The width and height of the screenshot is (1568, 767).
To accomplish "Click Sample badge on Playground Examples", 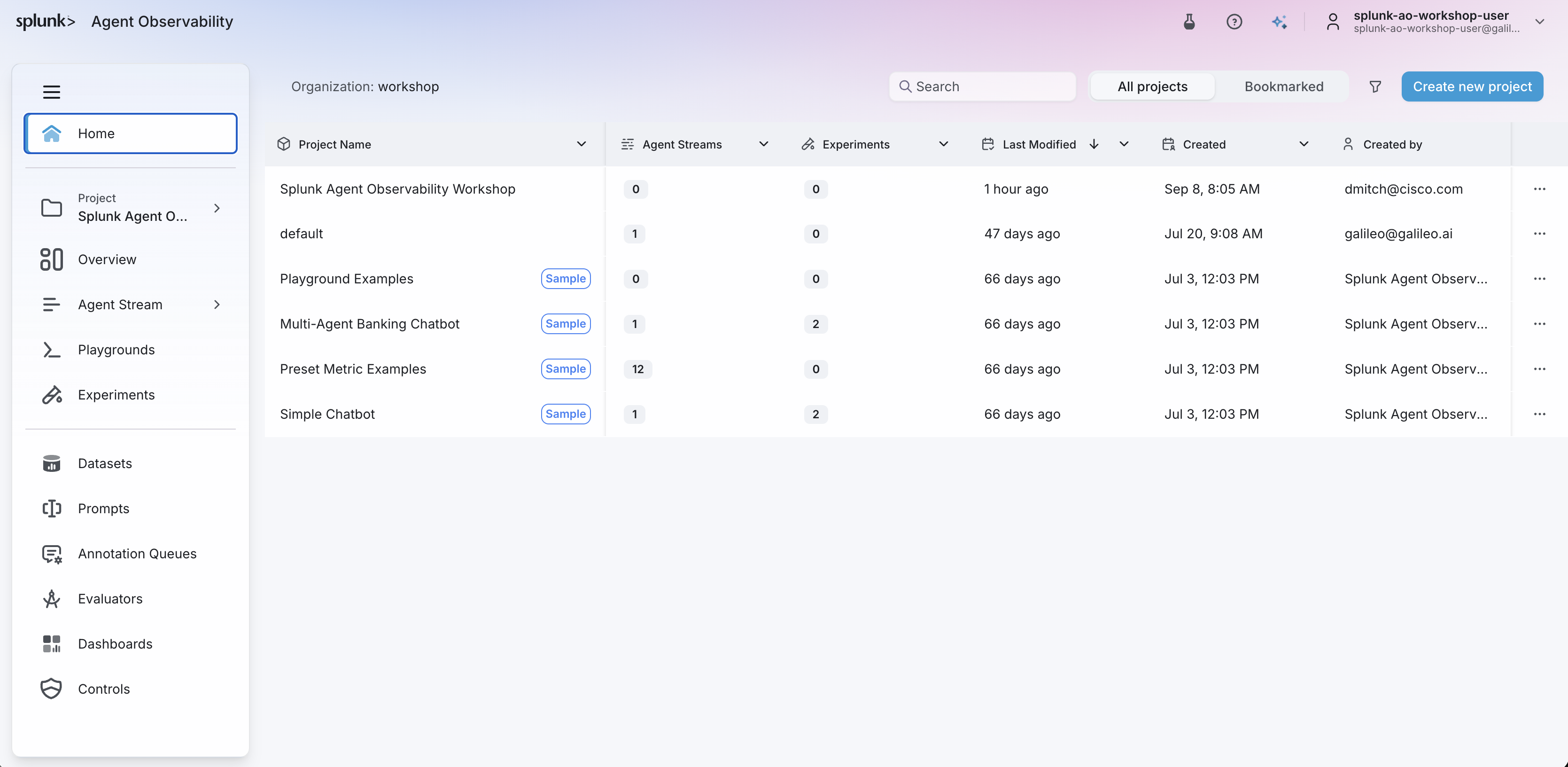I will 566,279.
